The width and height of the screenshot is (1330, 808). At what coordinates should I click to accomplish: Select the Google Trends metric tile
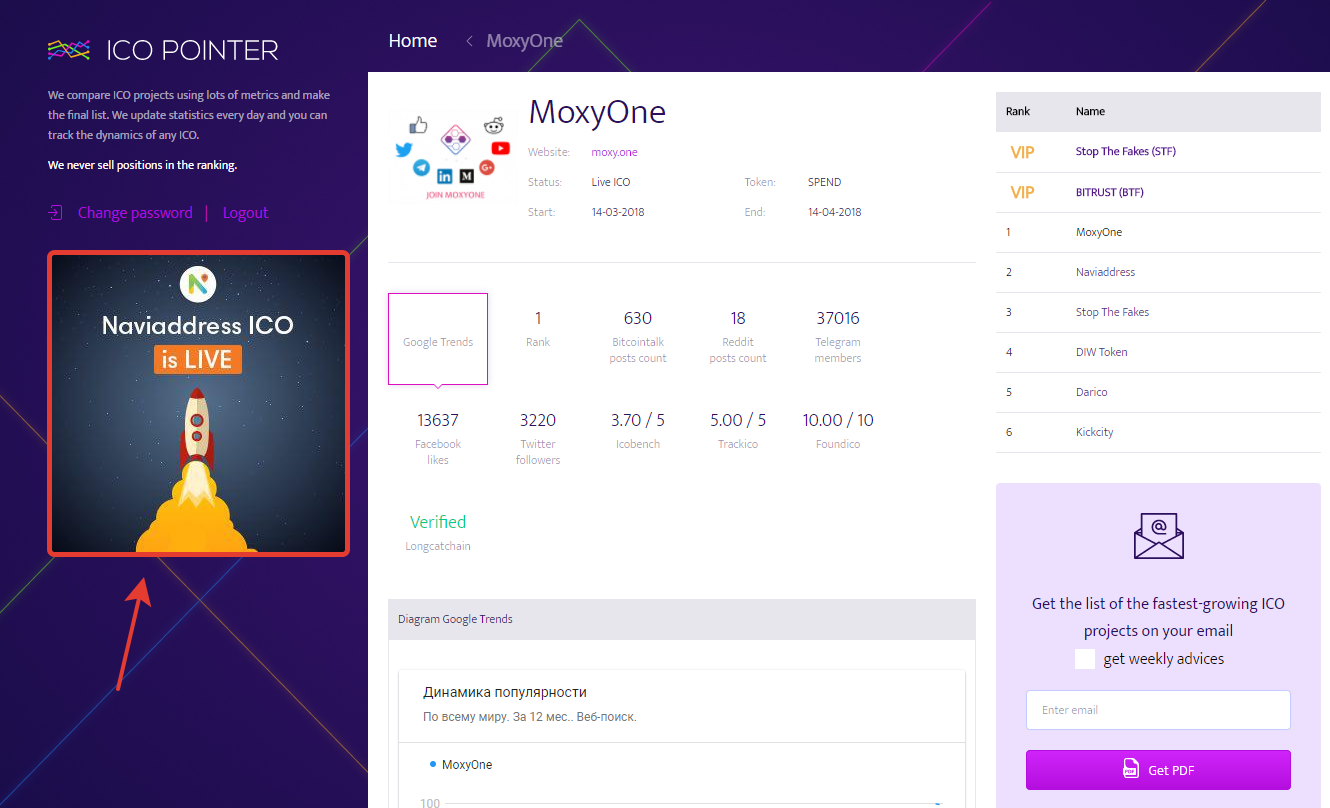(x=438, y=339)
